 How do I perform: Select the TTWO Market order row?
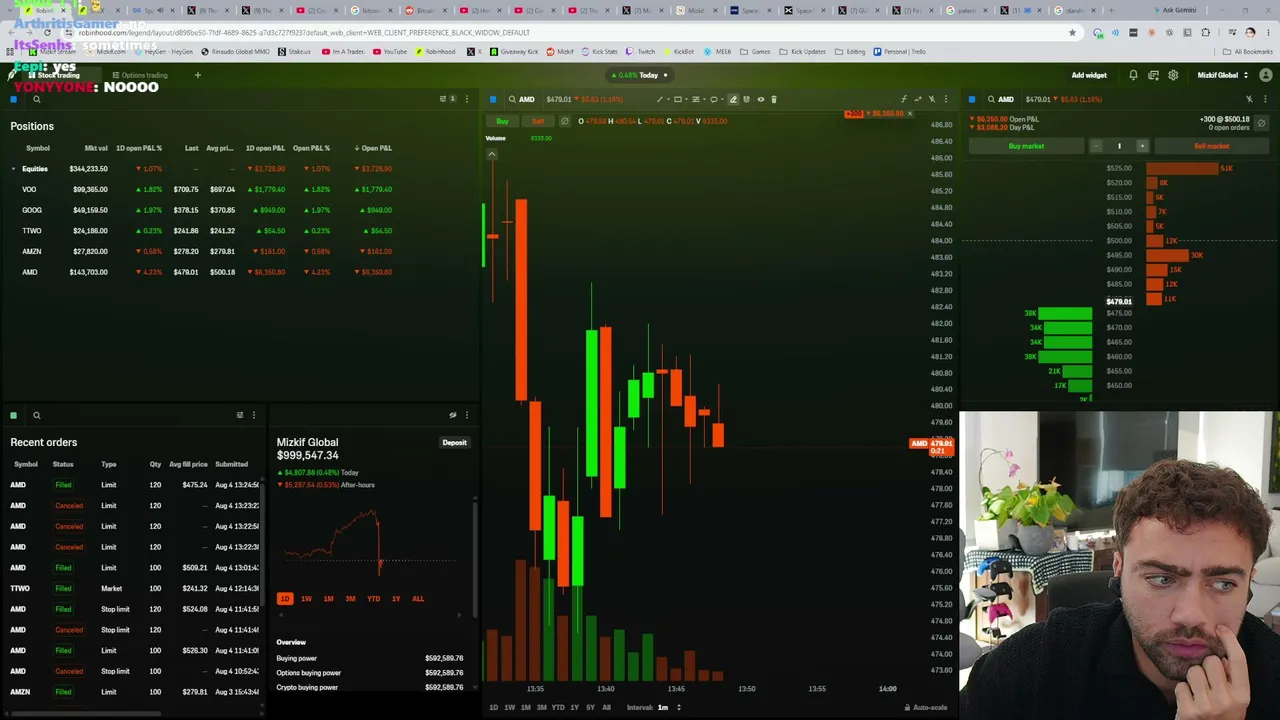coord(135,588)
